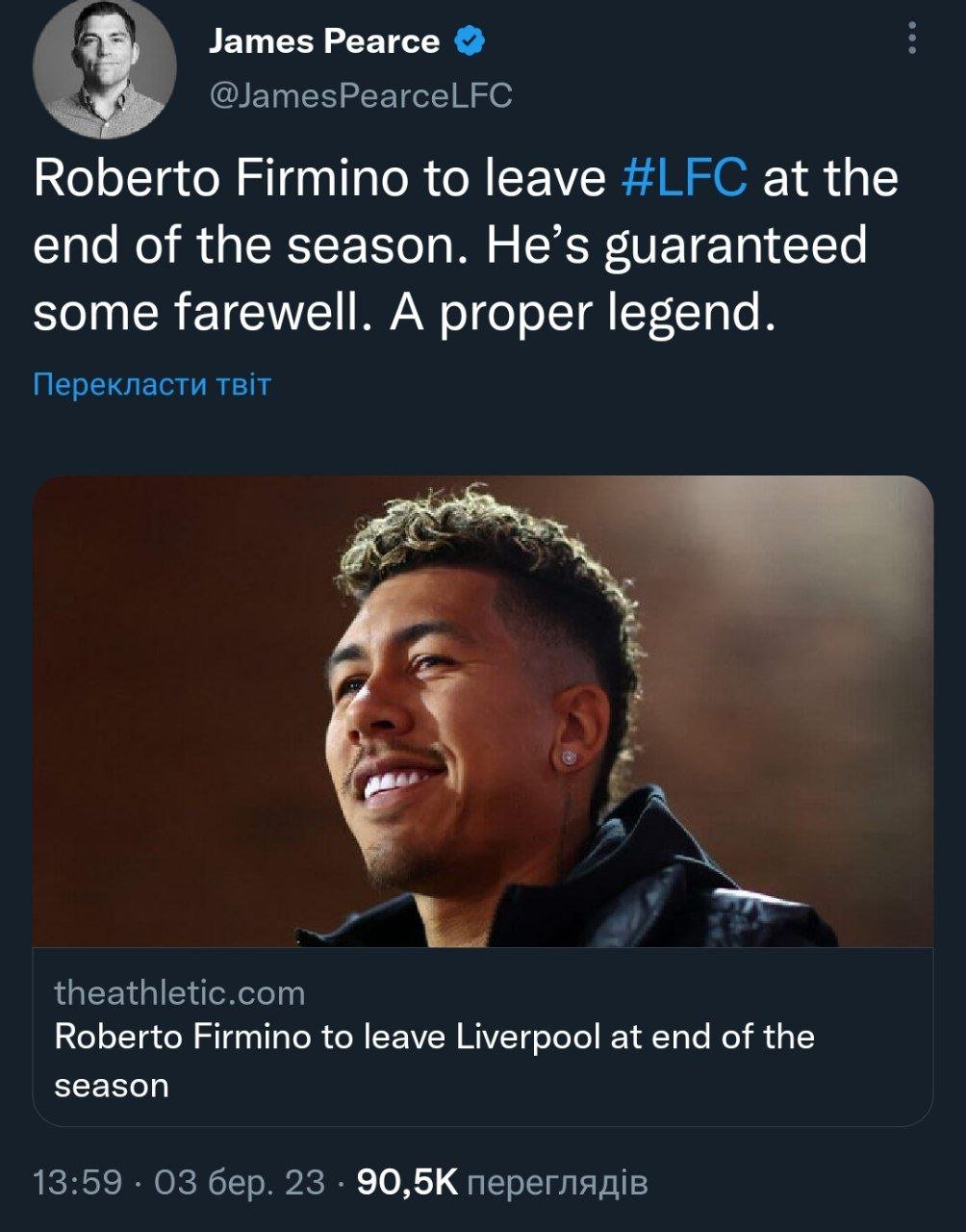The image size is (966, 1232).
Task: Click the theathletic.com domain label
Action: coord(180,992)
